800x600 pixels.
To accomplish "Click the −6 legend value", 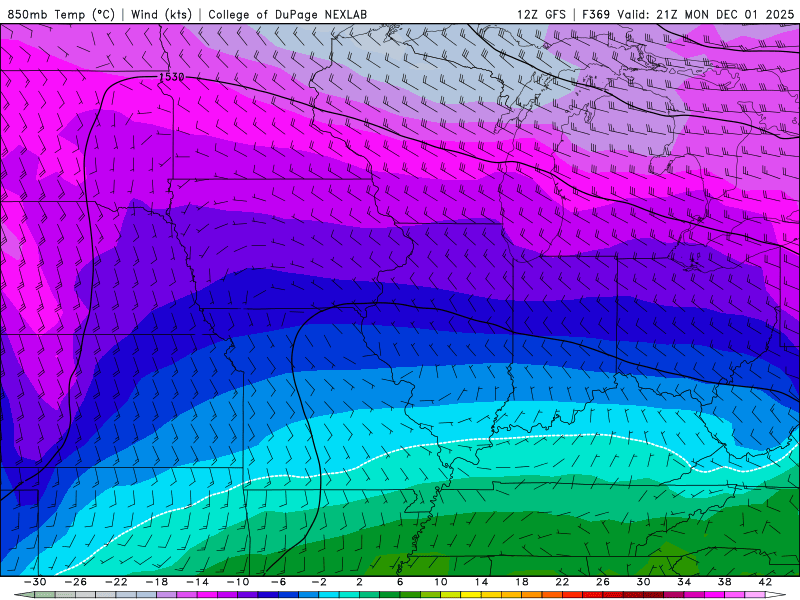I will point(279,582).
